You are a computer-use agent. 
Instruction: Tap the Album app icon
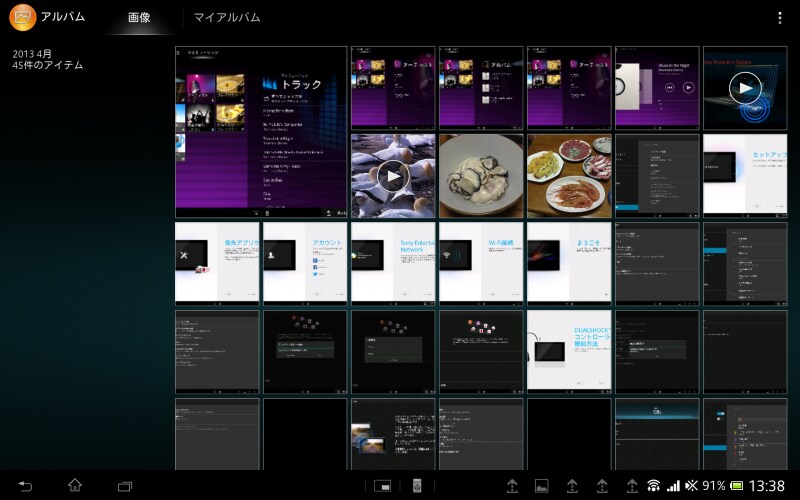(22, 17)
